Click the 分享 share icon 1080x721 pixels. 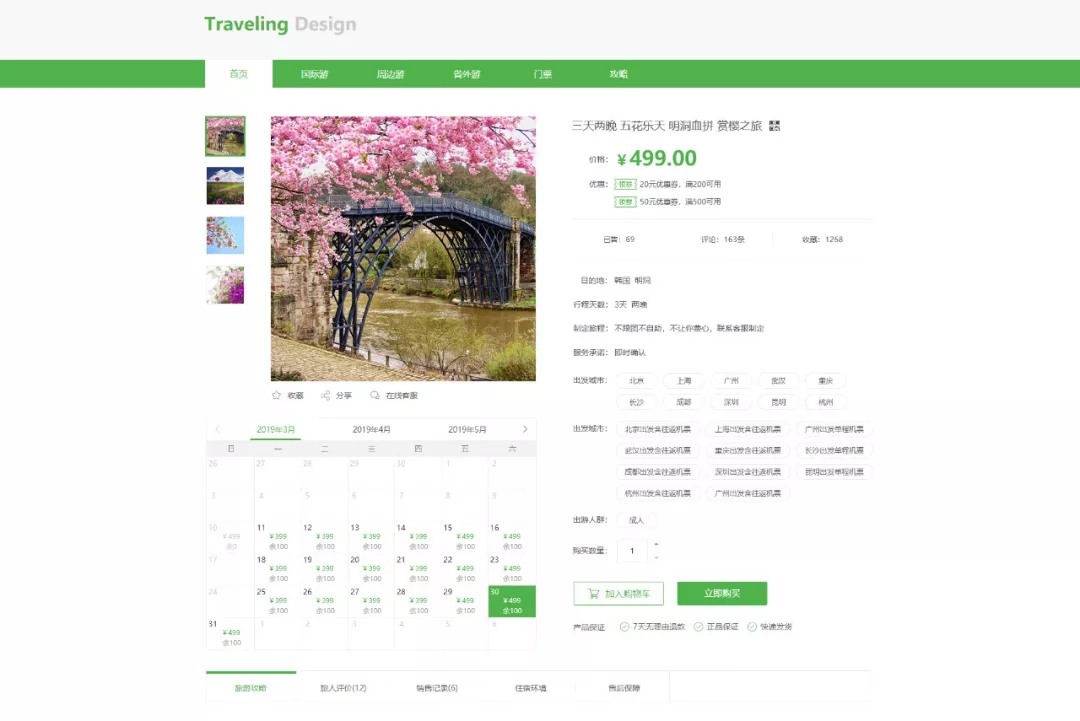[x=325, y=395]
